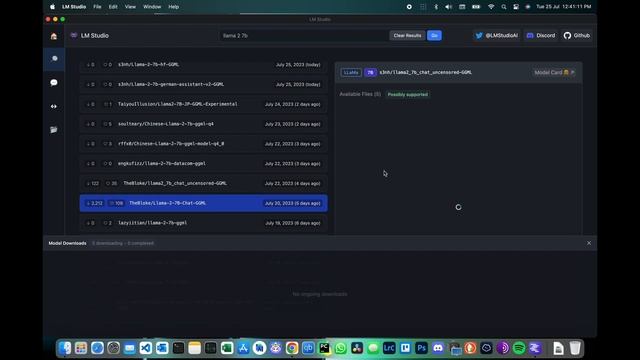
Task: Open Spotlight search in menu bar
Action: click(x=504, y=7)
